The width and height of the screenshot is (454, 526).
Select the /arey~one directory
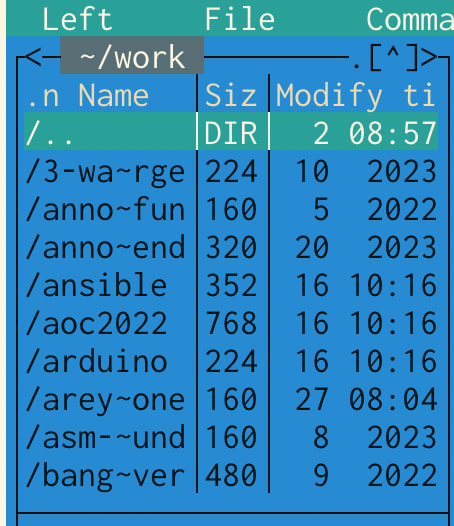point(231,399)
